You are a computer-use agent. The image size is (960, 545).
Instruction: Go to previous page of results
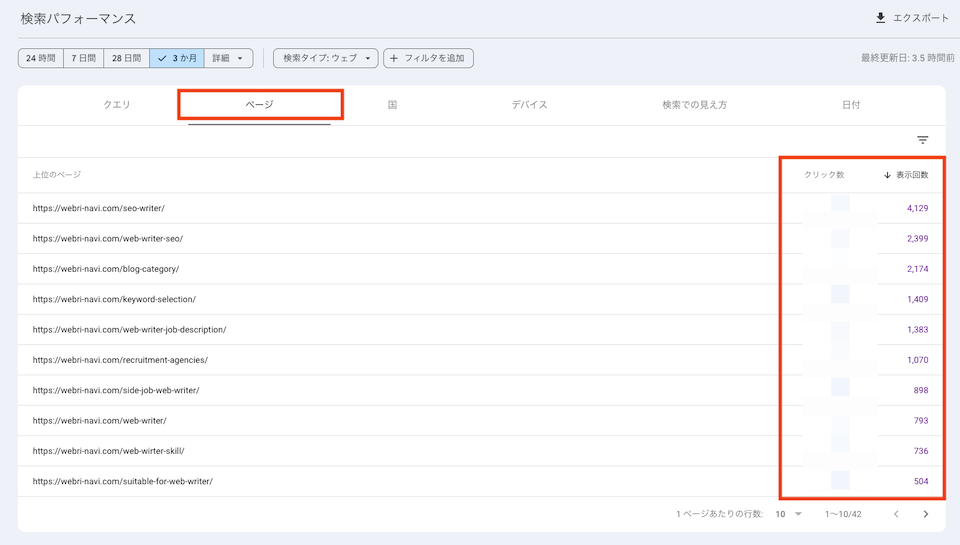(x=896, y=514)
